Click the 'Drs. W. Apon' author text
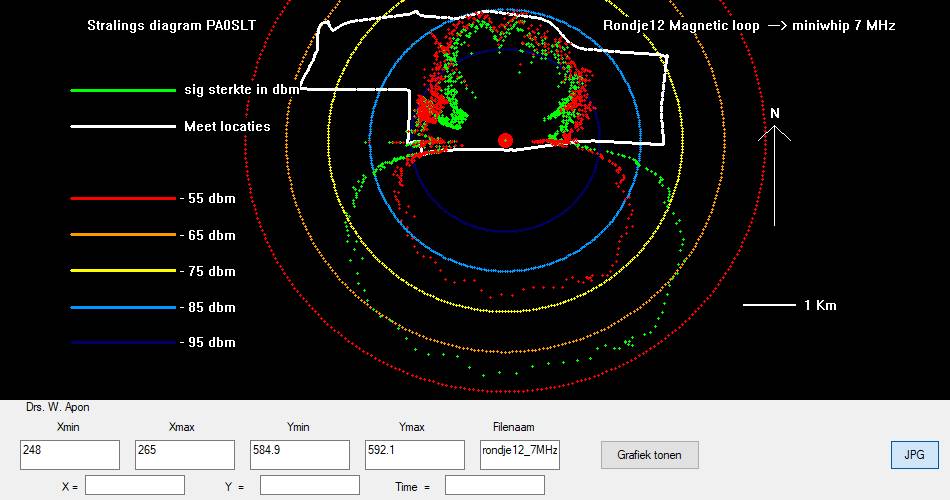Screen dimensions: 950x500 click(x=58, y=407)
